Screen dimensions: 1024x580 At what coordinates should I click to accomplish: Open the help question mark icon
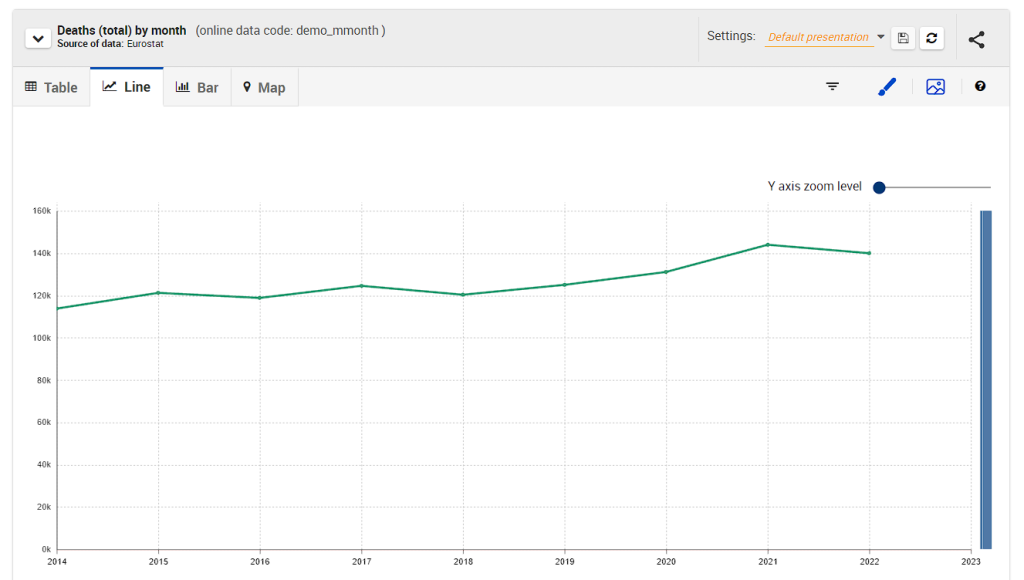[x=980, y=87]
